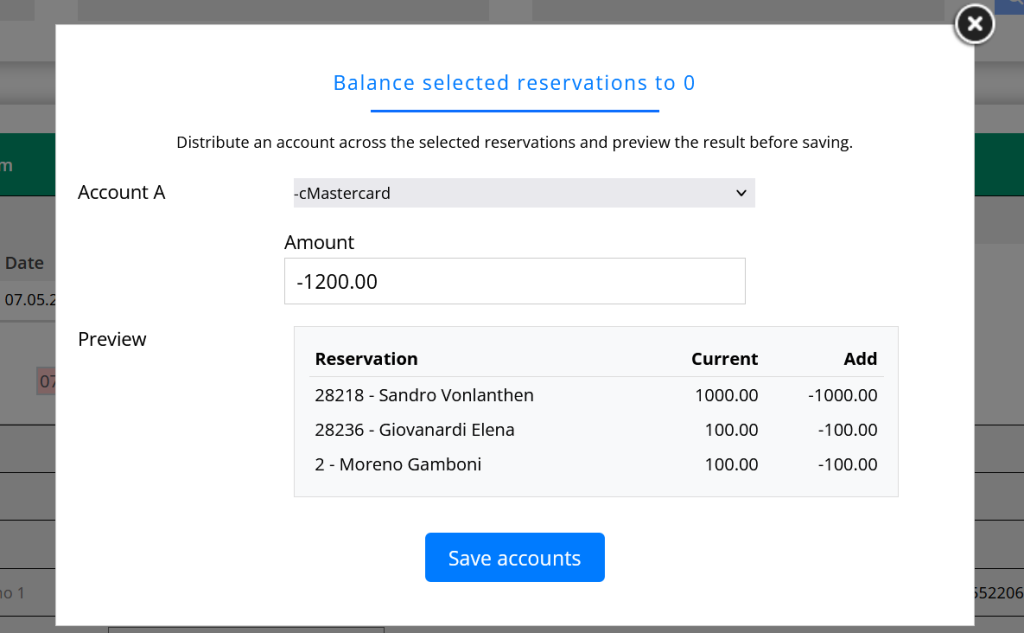The width and height of the screenshot is (1024, 633).
Task: Click the dialog title Balance selected reservations to 0
Action: [x=514, y=83]
